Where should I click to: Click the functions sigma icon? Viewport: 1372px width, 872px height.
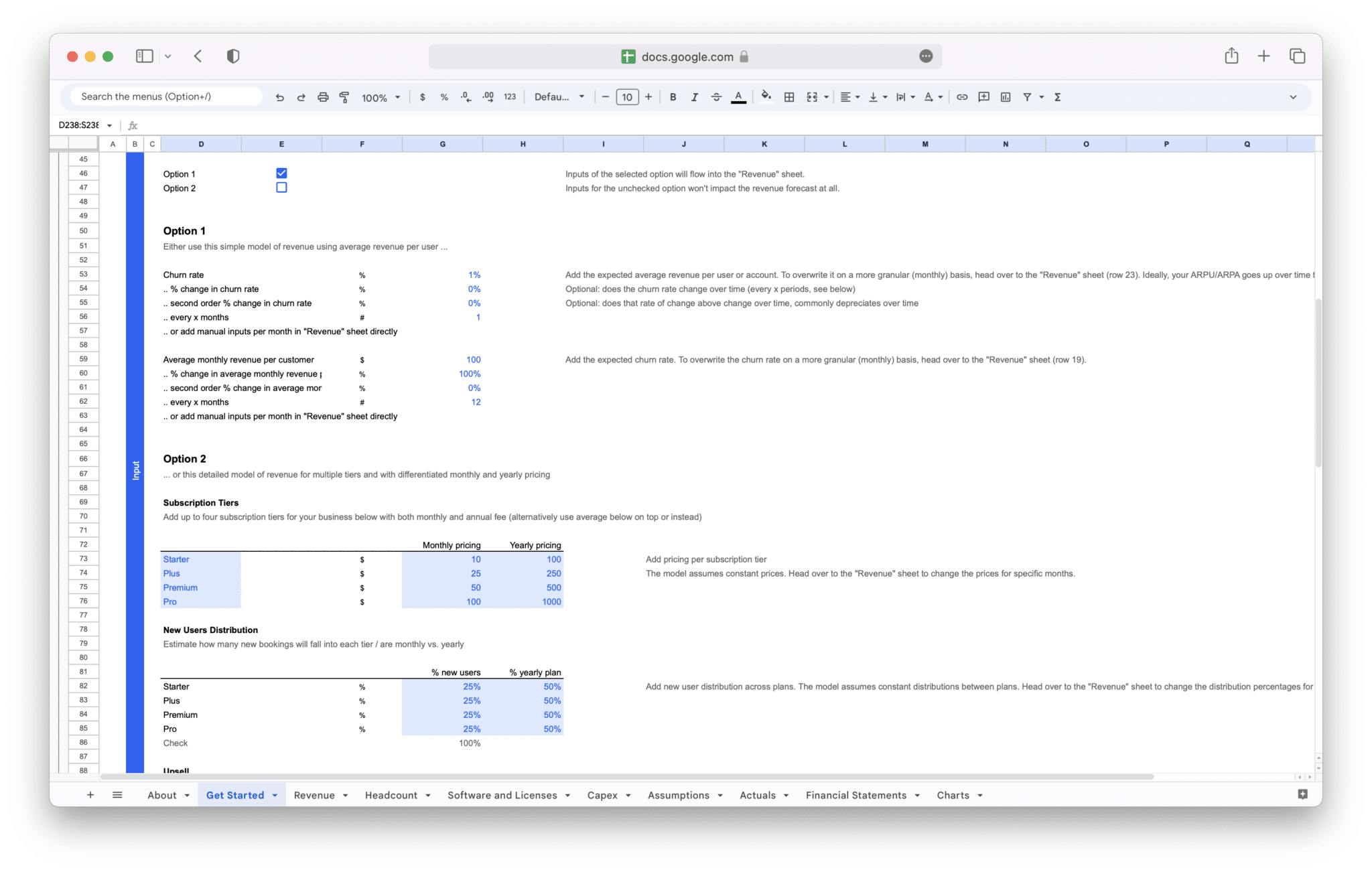(1057, 96)
